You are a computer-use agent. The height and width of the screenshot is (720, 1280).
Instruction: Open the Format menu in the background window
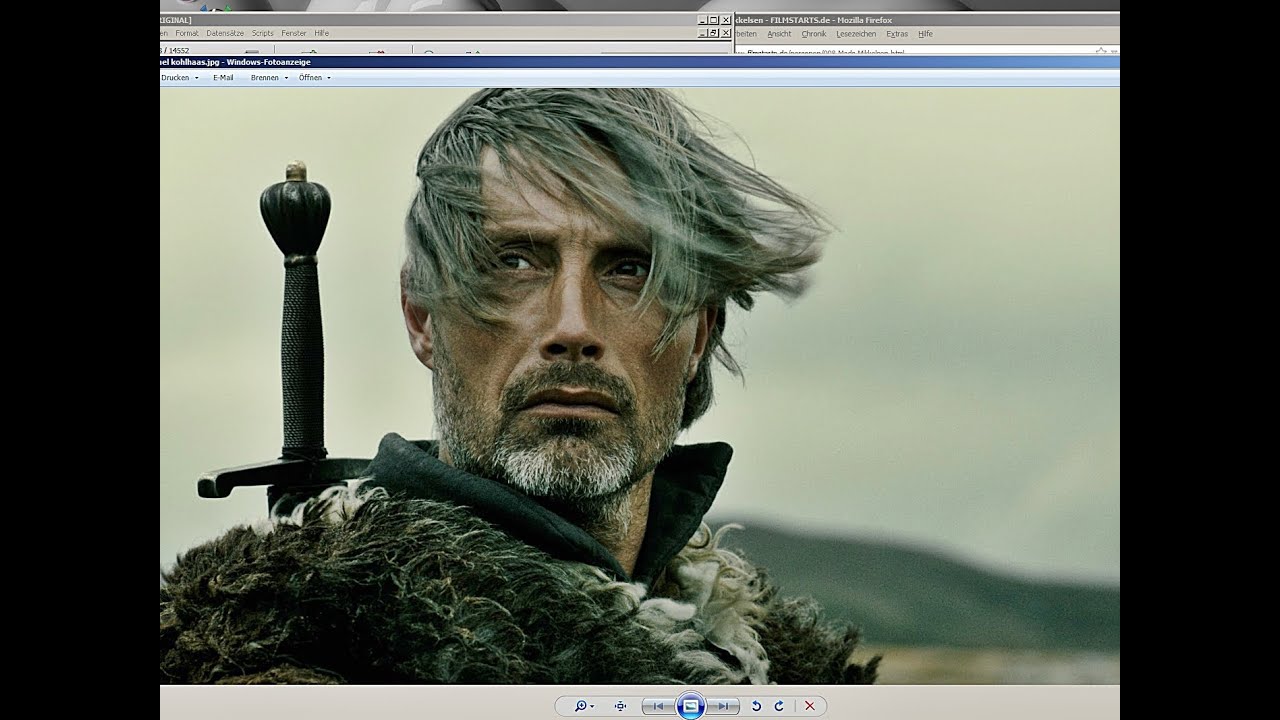tap(187, 33)
